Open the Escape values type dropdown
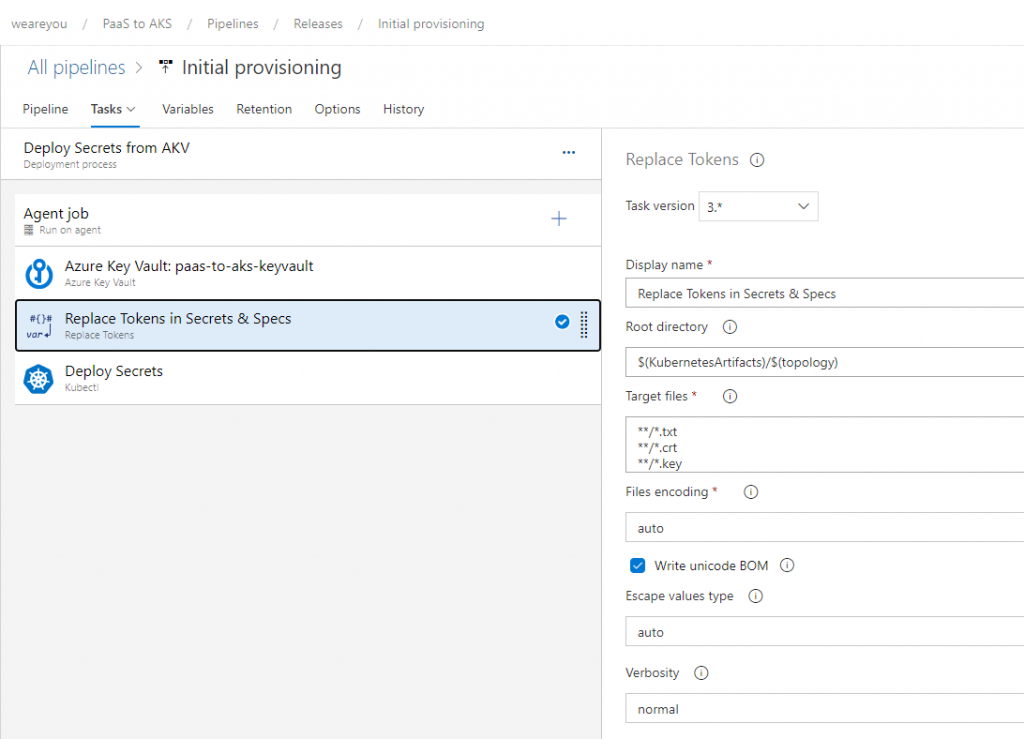Screen dimensions: 1024x739 click(x=824, y=631)
